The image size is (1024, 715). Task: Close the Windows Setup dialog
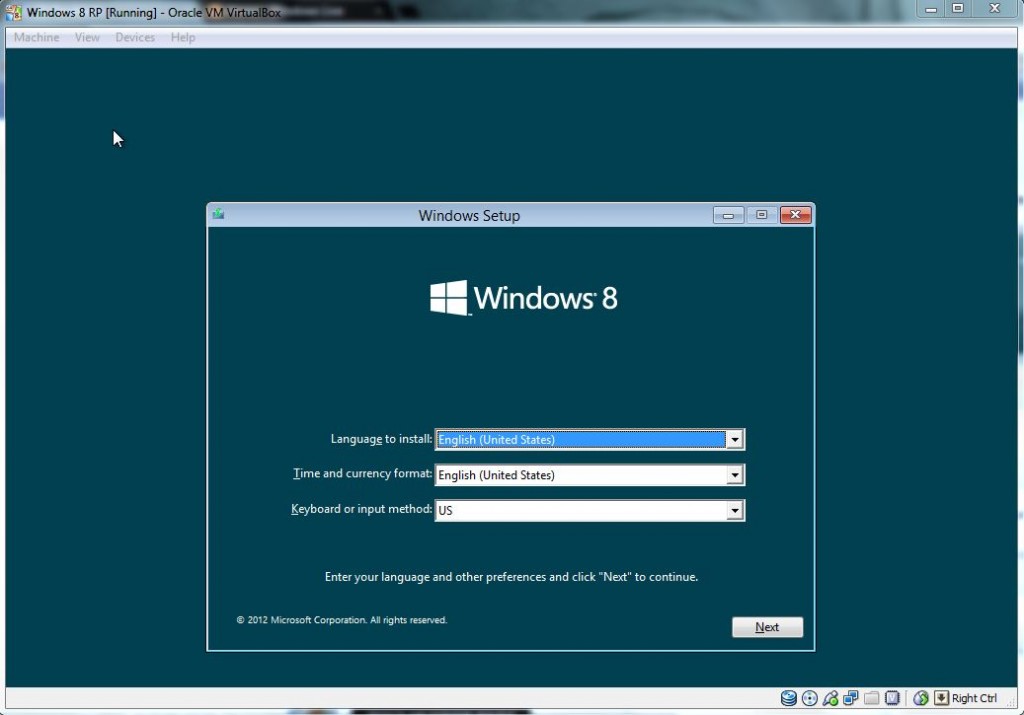[795, 215]
